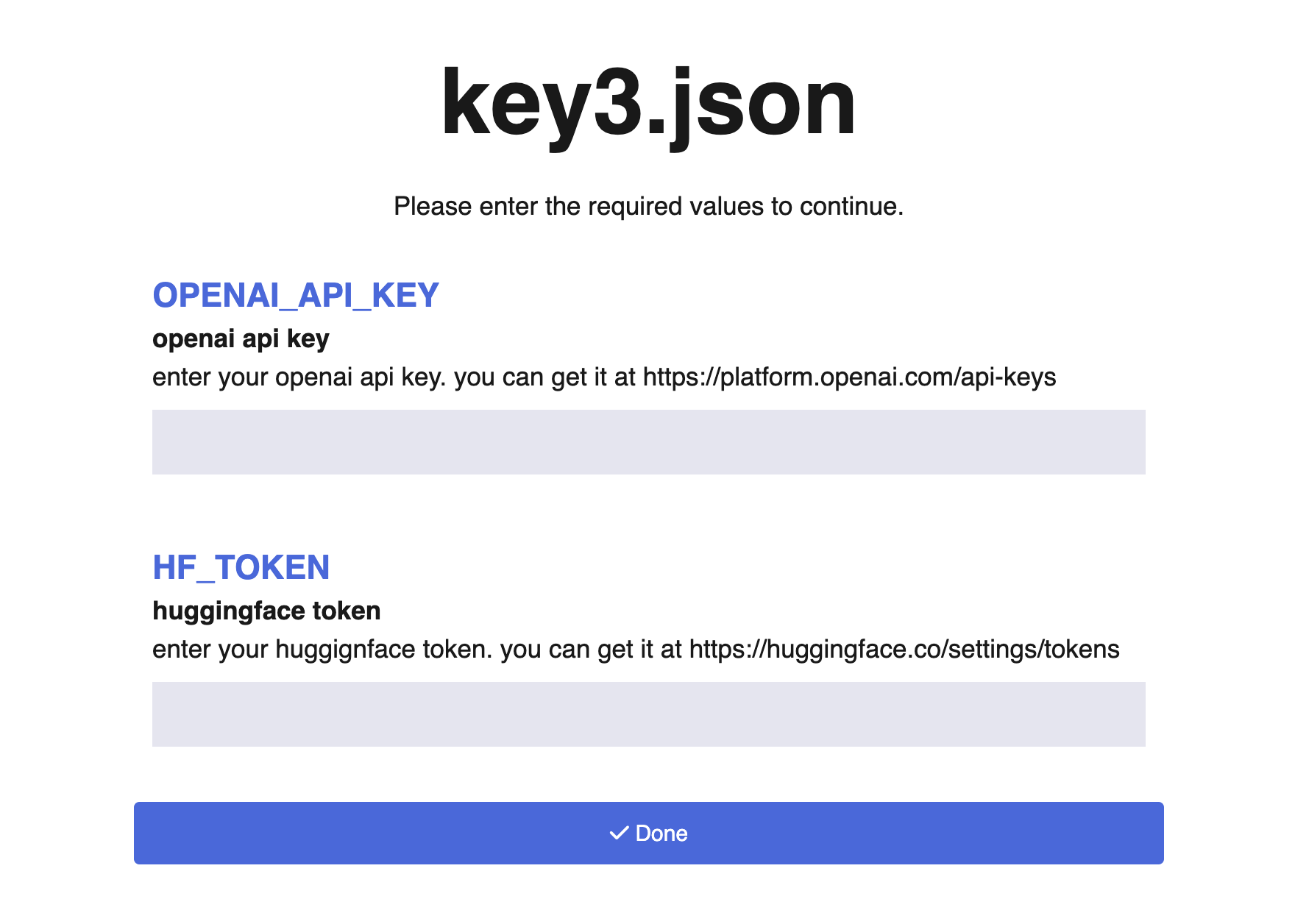Click the checkmark icon on Done button
This screenshot has height=924, width=1295.
click(x=619, y=833)
